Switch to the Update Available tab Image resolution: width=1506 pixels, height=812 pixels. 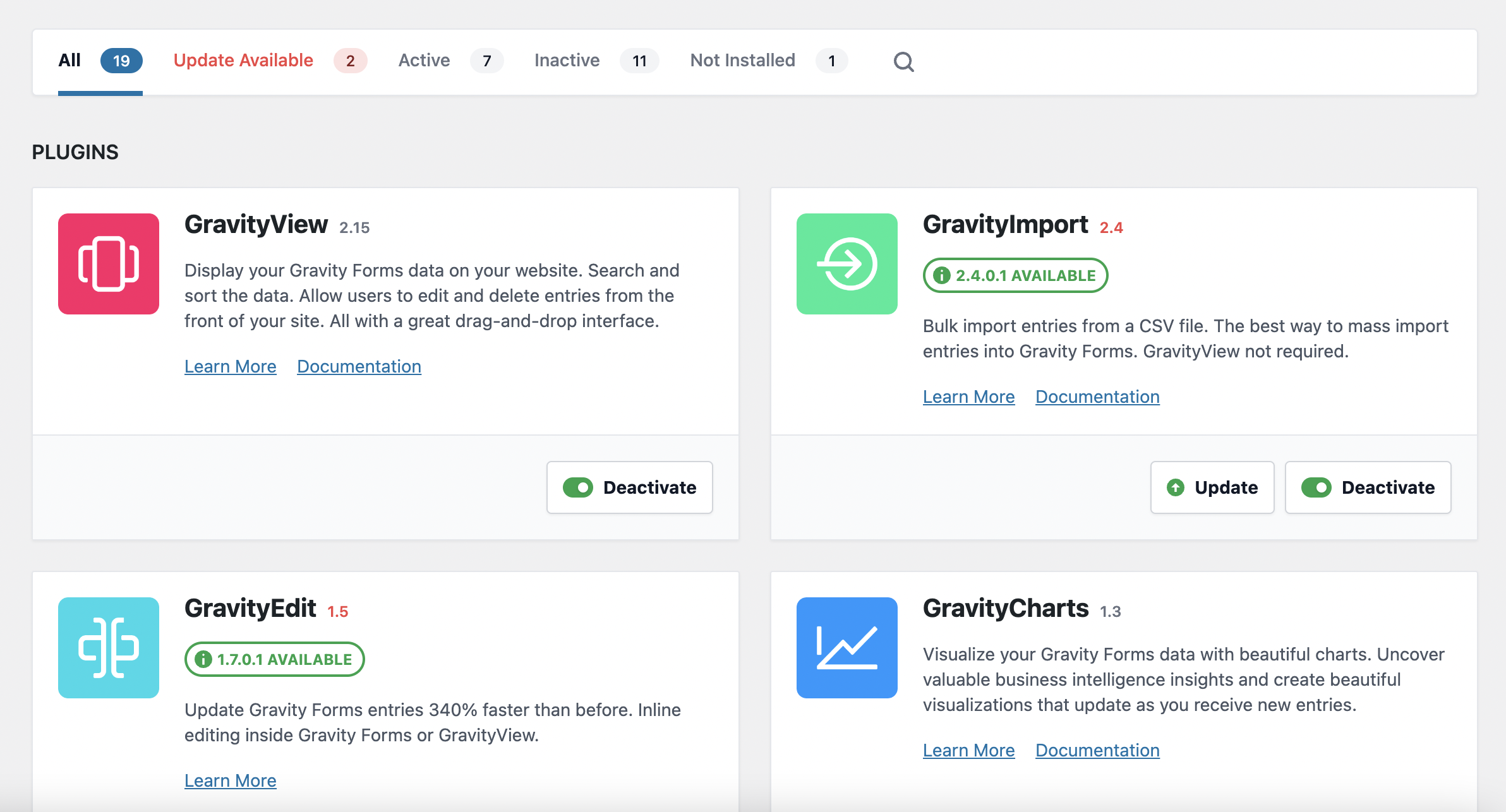pyautogui.click(x=244, y=61)
